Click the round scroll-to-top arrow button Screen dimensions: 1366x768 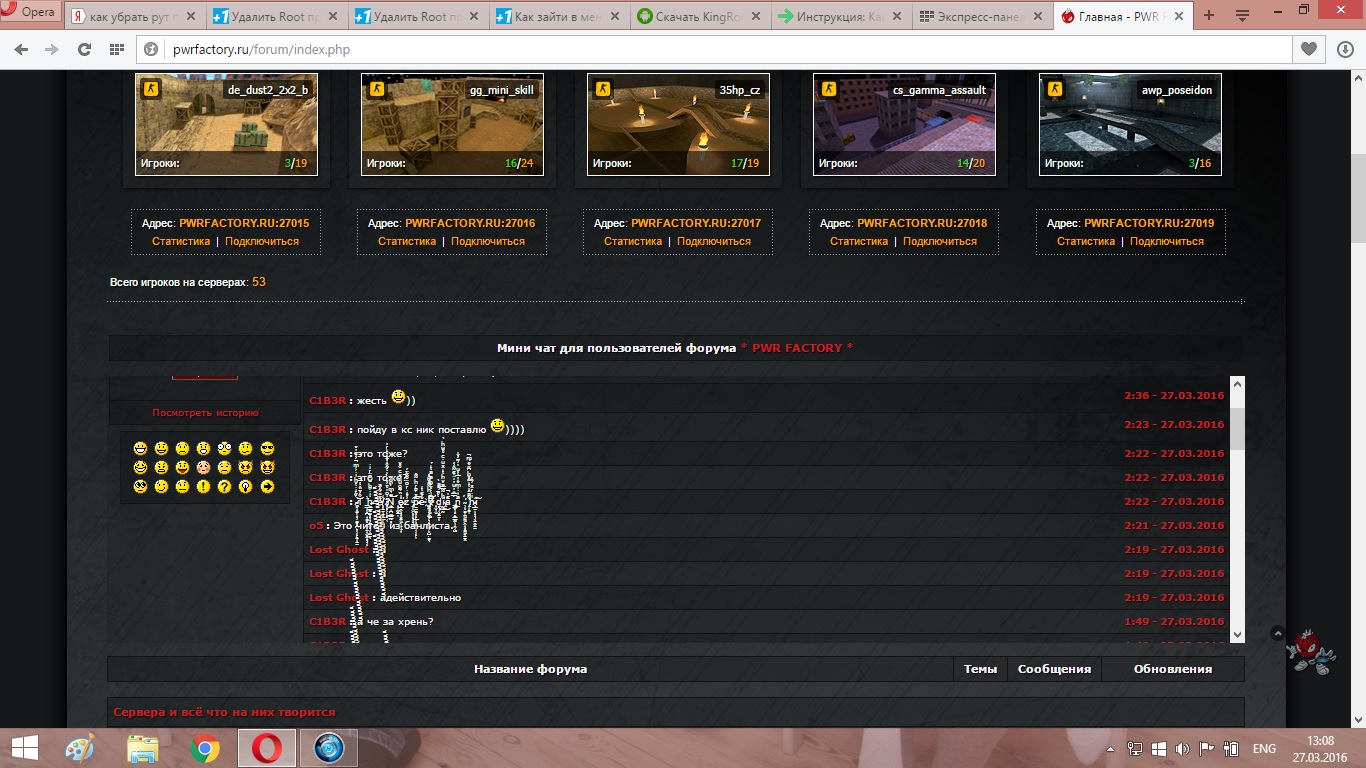pyautogui.click(x=1277, y=633)
